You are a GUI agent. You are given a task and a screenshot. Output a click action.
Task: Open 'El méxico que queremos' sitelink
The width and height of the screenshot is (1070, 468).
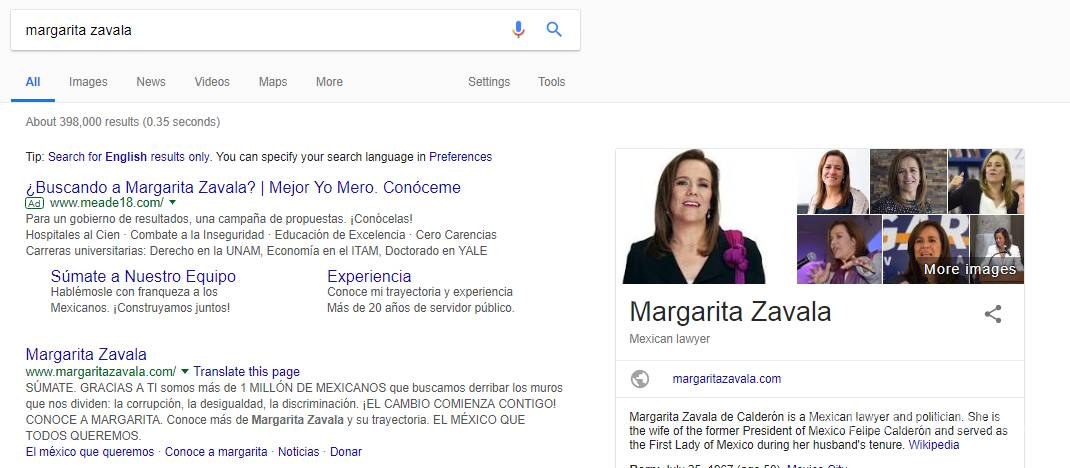click(x=90, y=452)
